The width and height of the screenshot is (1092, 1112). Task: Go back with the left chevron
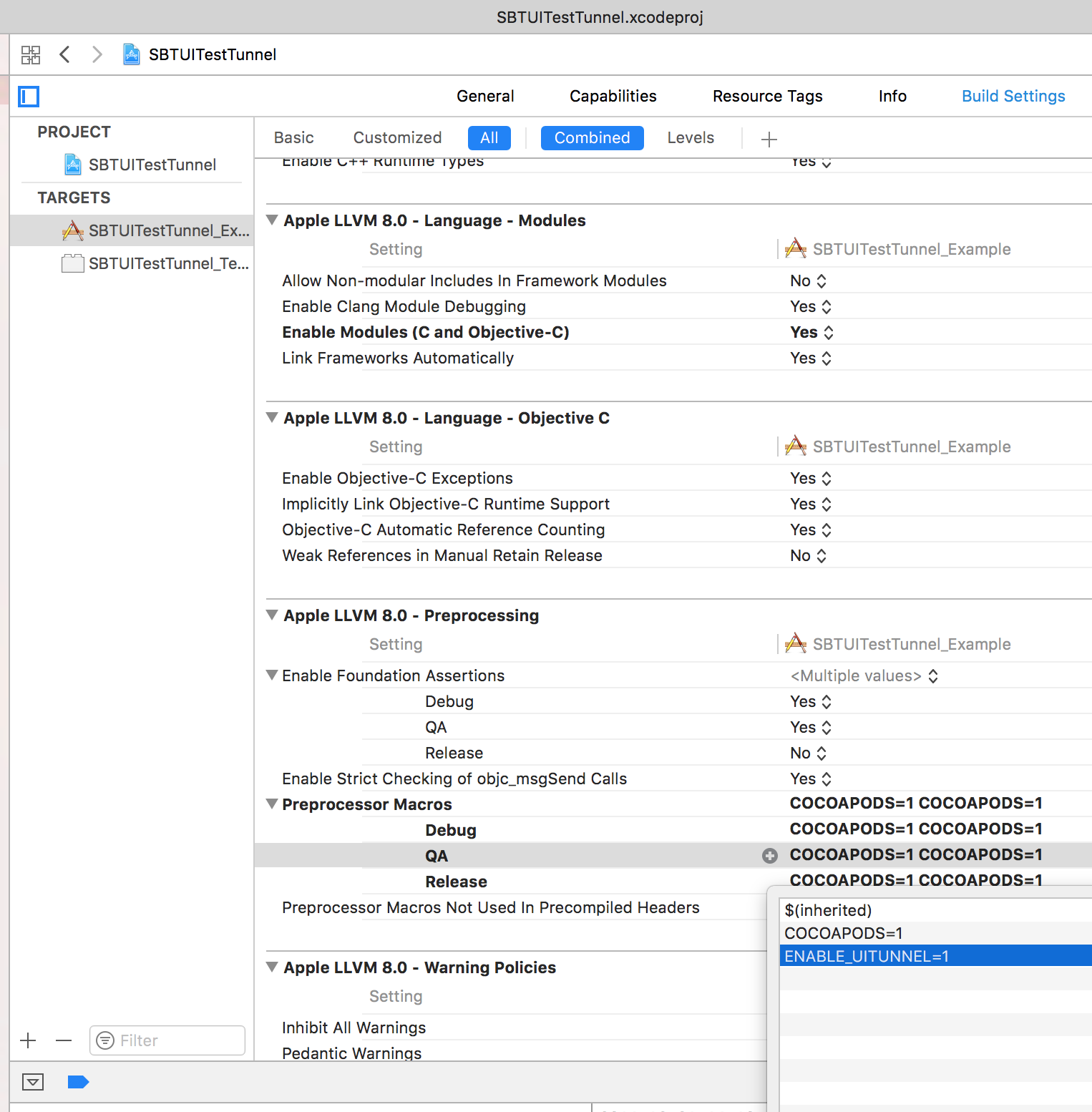coord(64,54)
